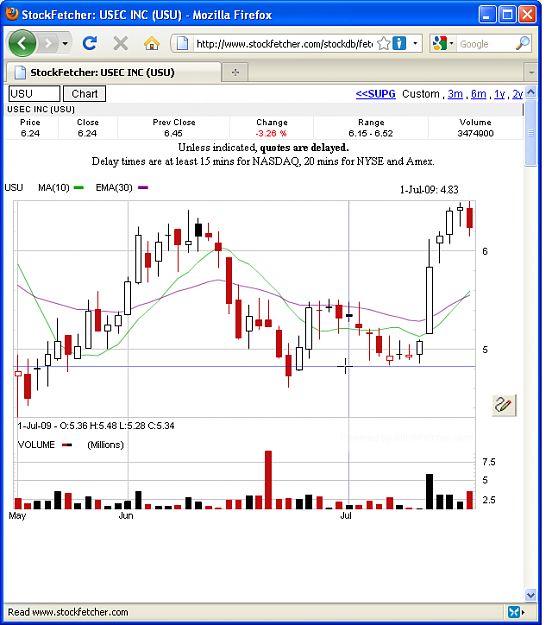The height and width of the screenshot is (625, 552).
Task: Click the gray stop loading X icon
Action: click(x=120, y=43)
